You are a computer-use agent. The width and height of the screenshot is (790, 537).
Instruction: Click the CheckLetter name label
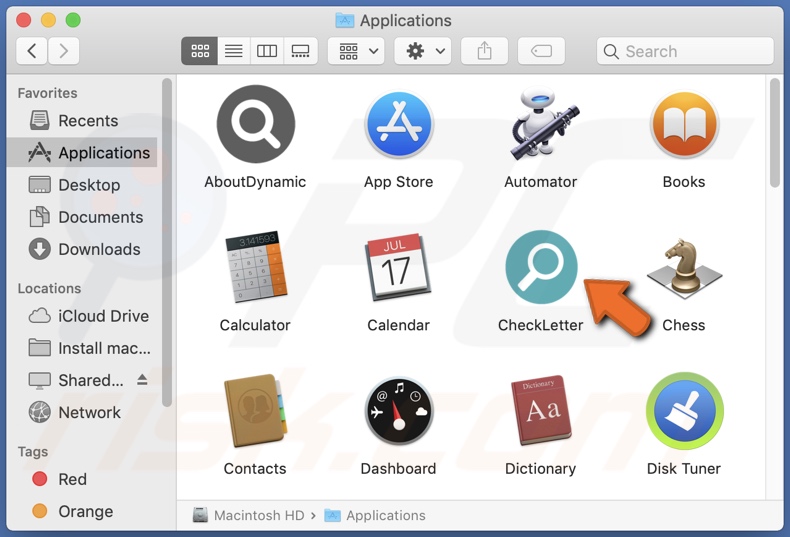pos(541,325)
